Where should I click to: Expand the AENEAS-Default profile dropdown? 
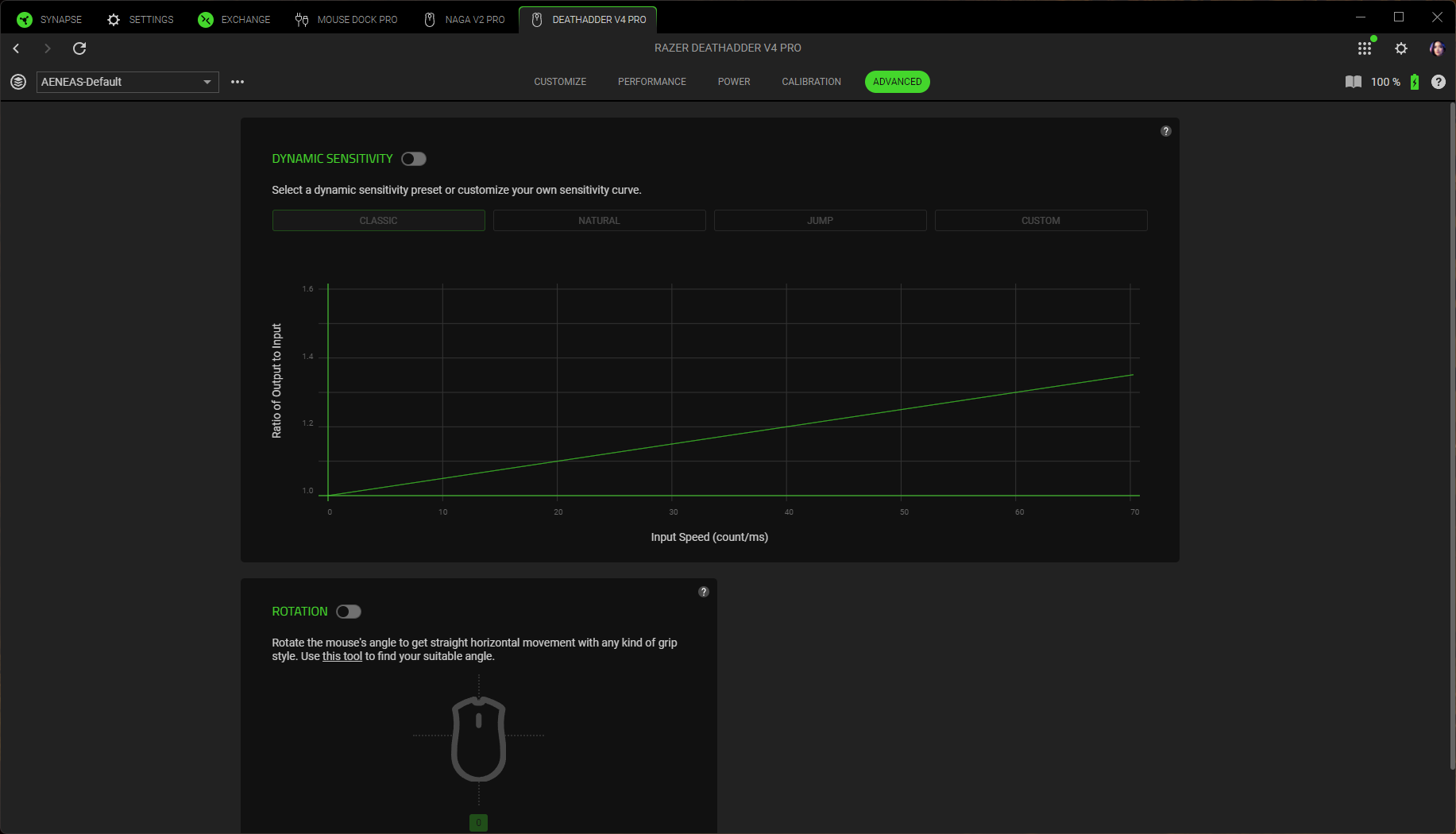coord(128,82)
